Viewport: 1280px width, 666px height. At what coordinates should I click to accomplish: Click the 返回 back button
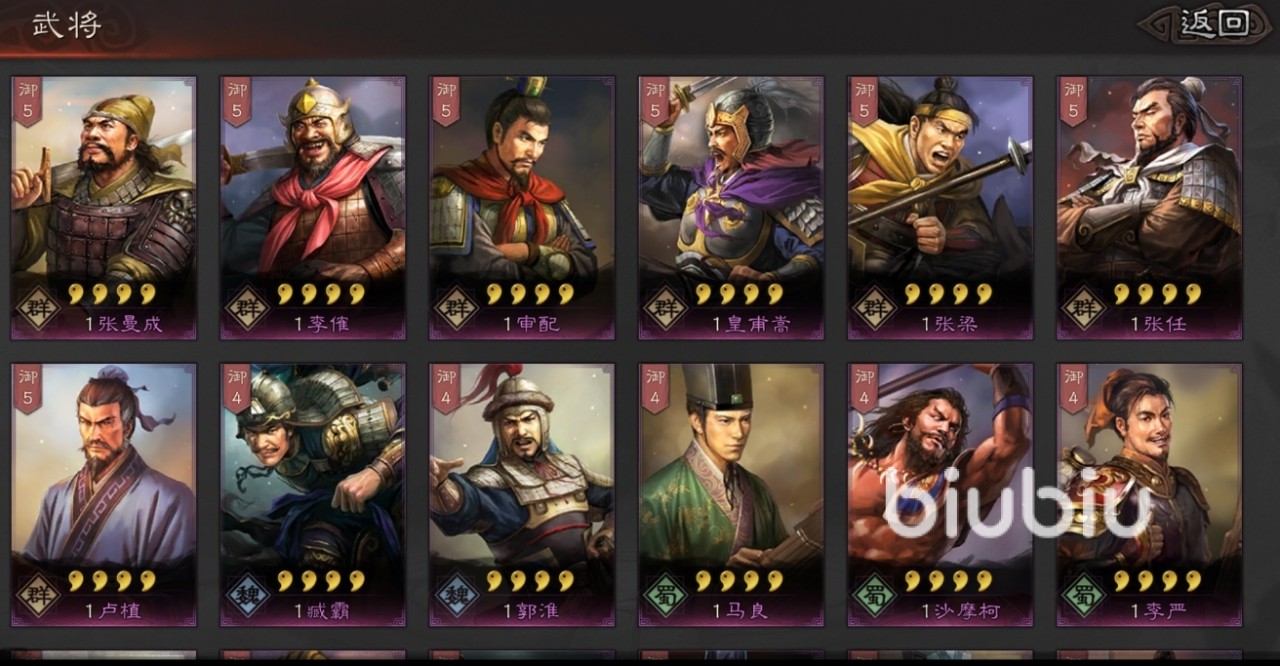pos(1213,24)
